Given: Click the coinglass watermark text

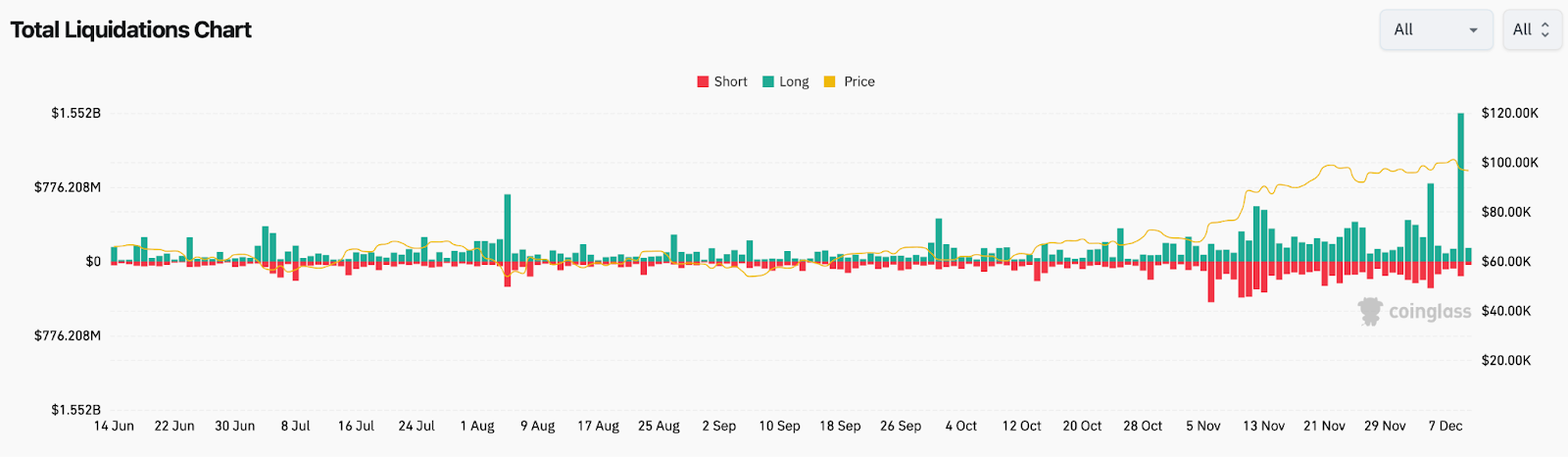Looking at the screenshot, I should point(1430,312).
